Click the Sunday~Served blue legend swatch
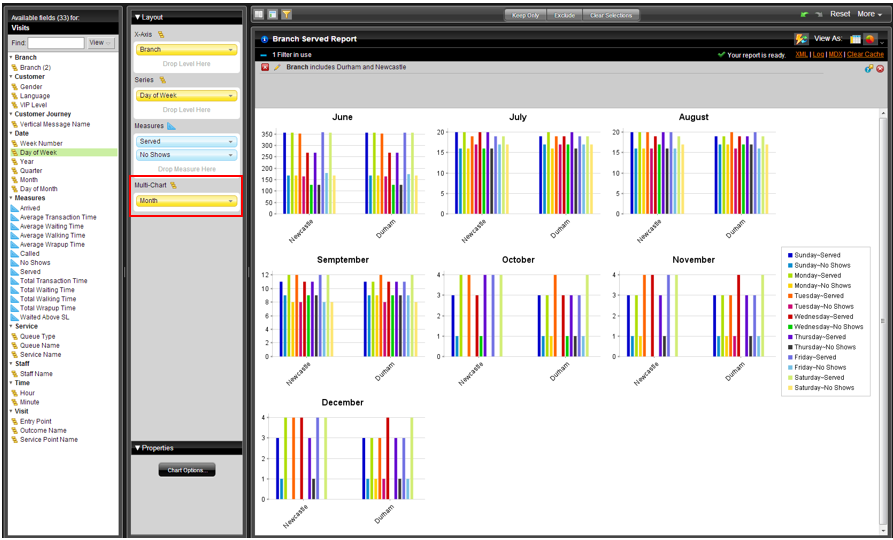This screenshot has height=540, width=893. (x=790, y=255)
